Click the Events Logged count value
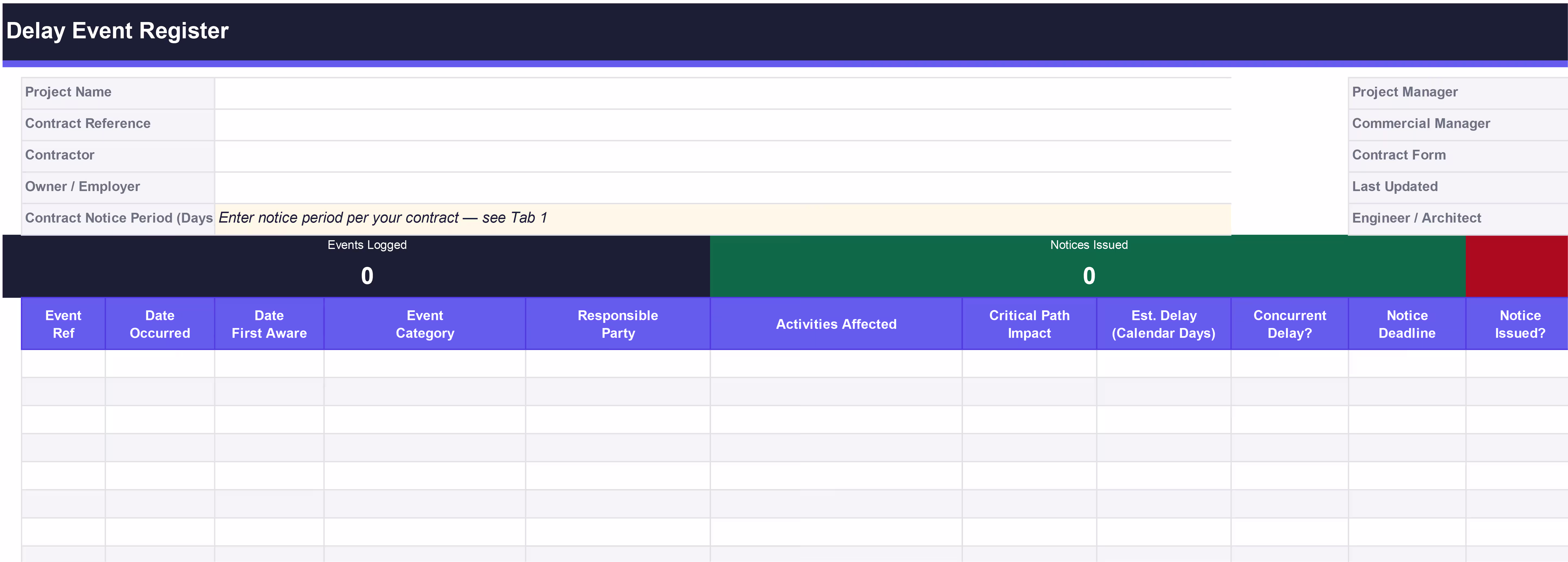Screen dimensions: 1568x562 coord(367,276)
